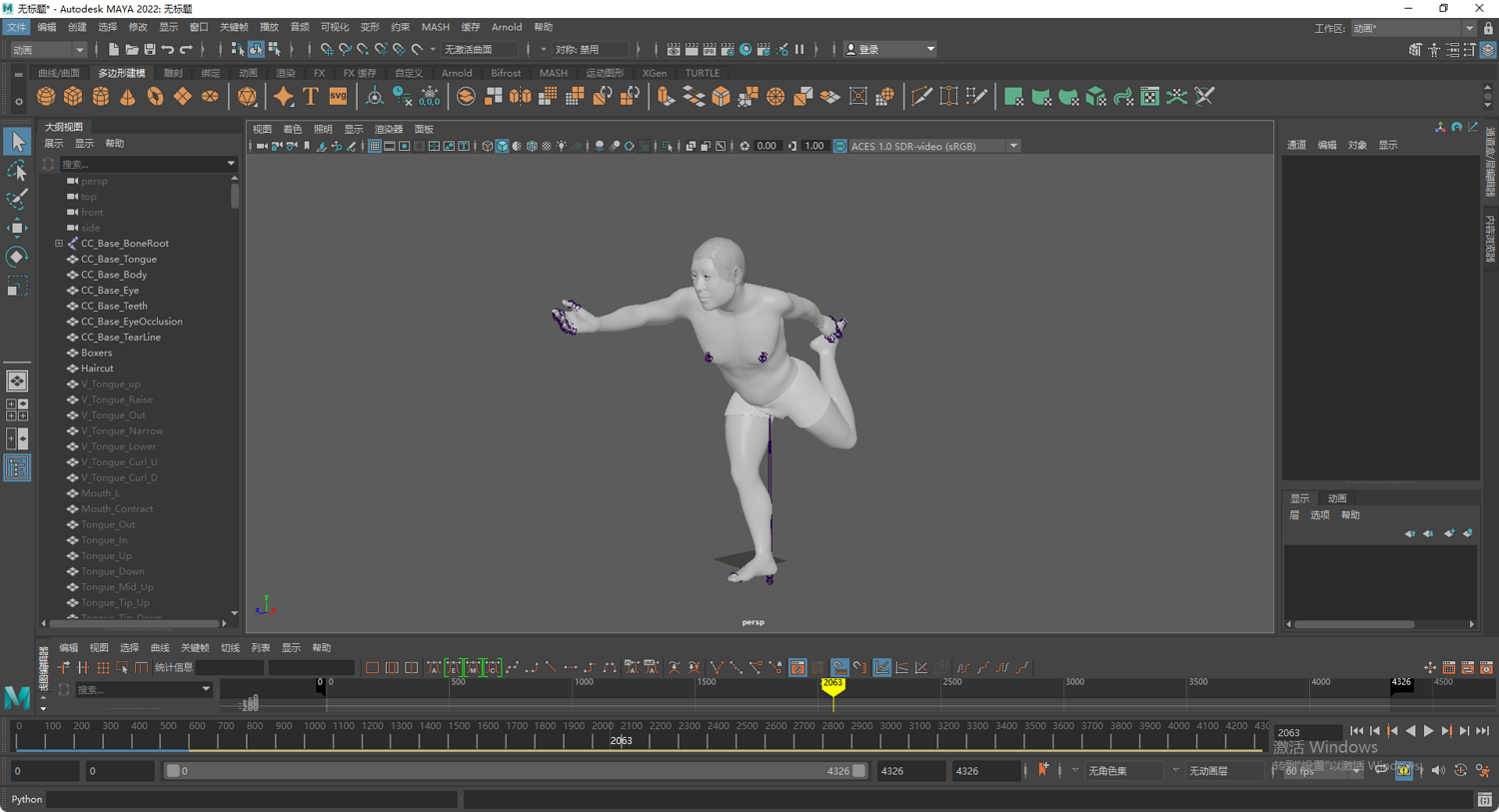The height and width of the screenshot is (812, 1499).
Task: Toggle playback looping button
Action: tap(1381, 770)
